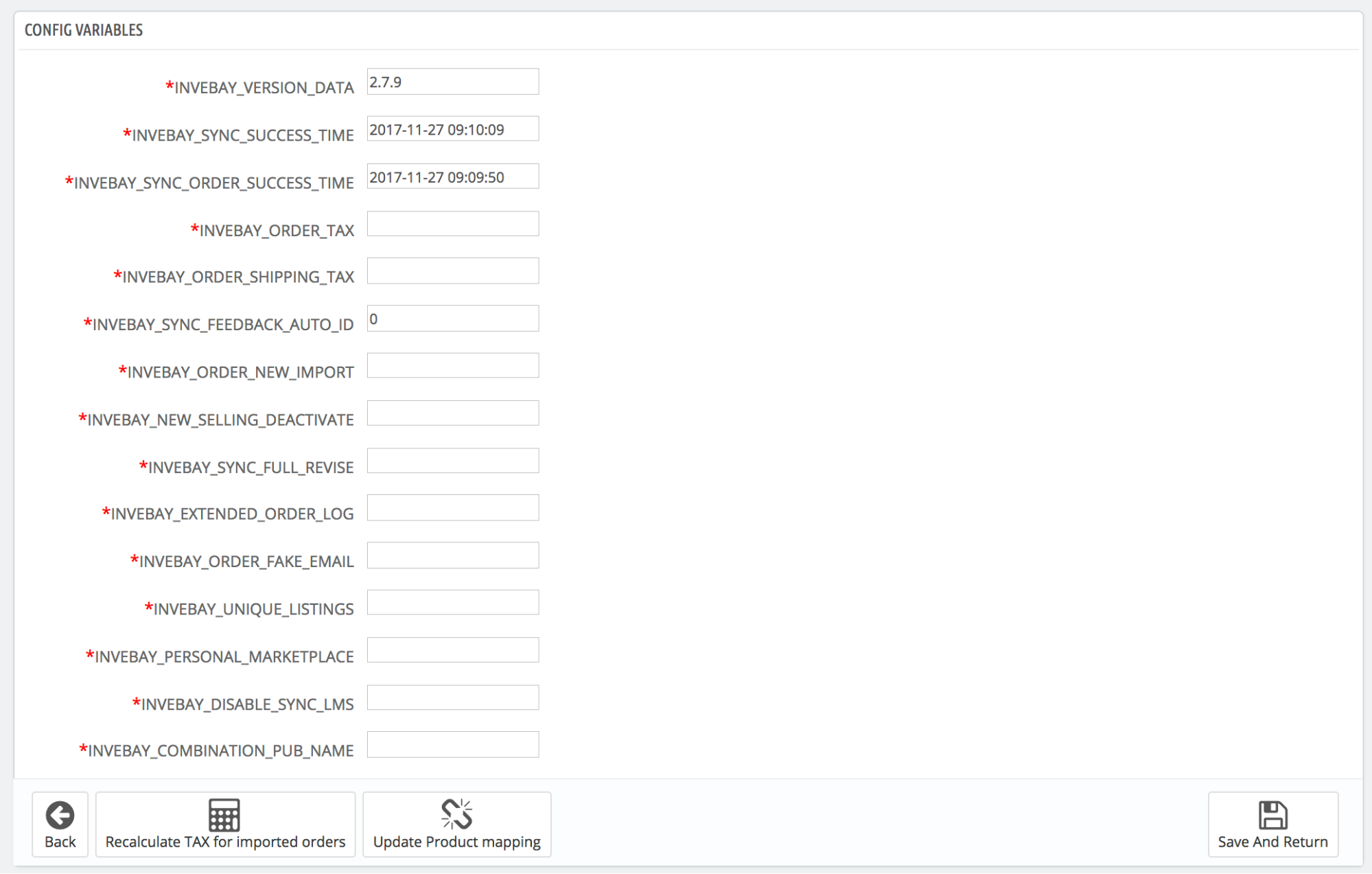
Task: Click the broken link Update Product mapping icon
Action: [x=456, y=812]
